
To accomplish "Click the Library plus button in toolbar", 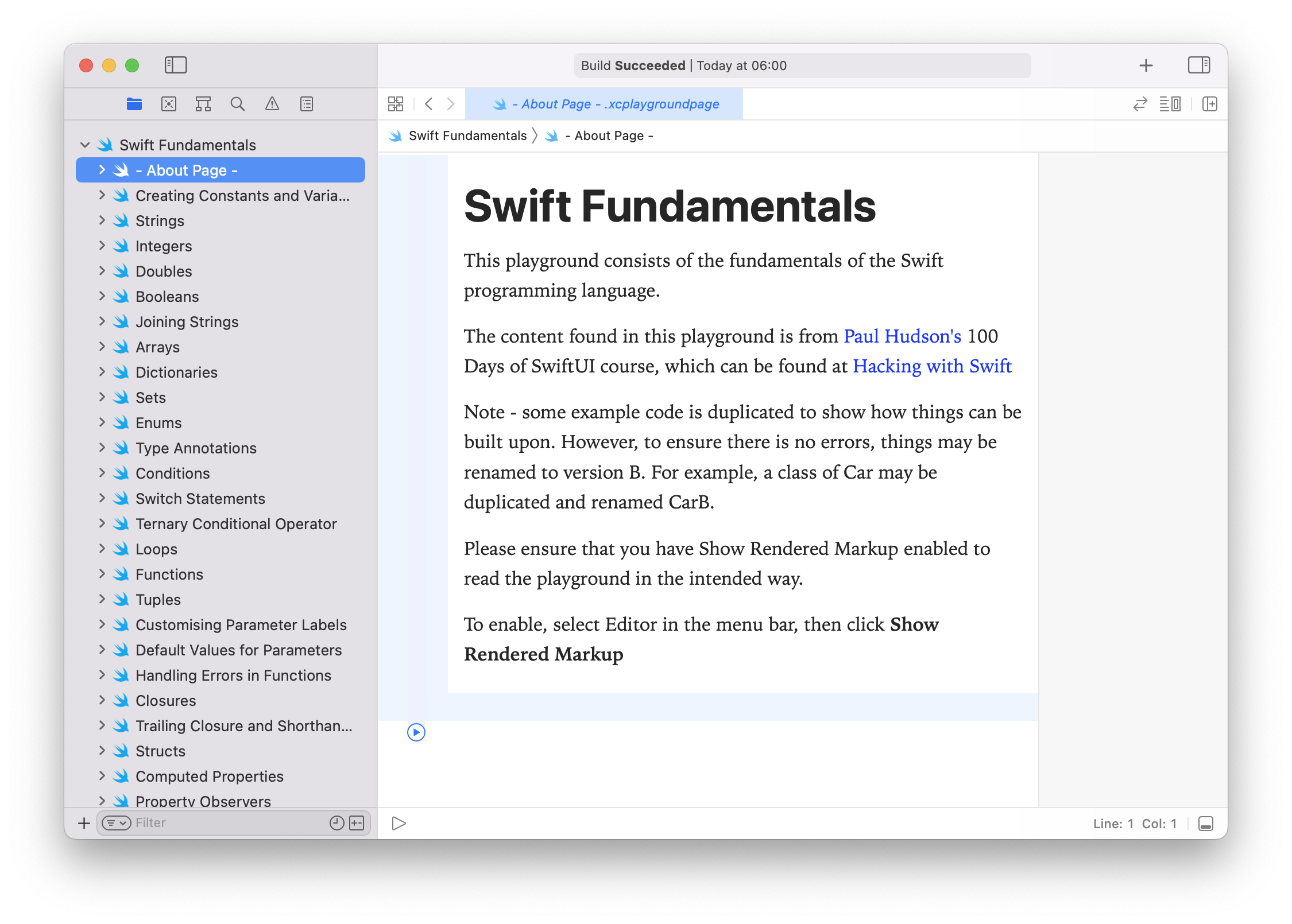I will point(1146,65).
